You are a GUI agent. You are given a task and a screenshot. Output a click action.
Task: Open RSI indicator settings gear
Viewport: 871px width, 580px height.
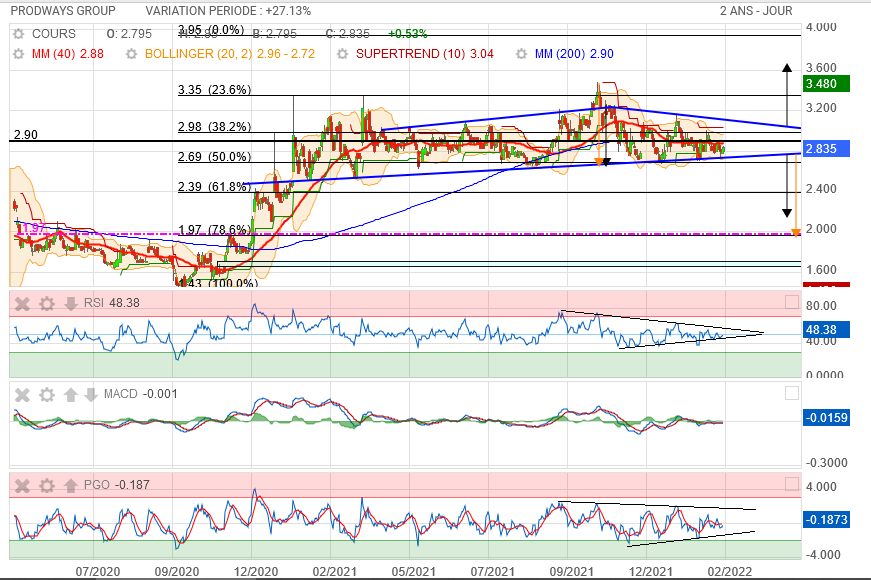point(47,303)
